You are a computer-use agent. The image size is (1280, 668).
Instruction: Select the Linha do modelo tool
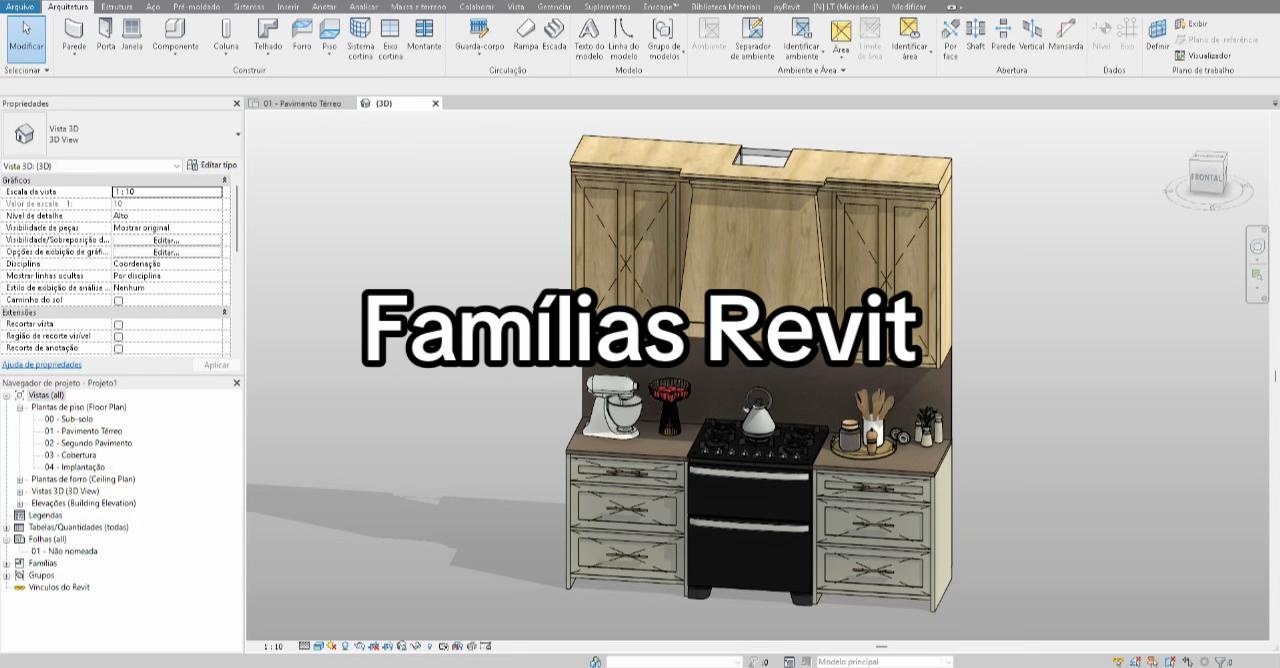pos(623,39)
